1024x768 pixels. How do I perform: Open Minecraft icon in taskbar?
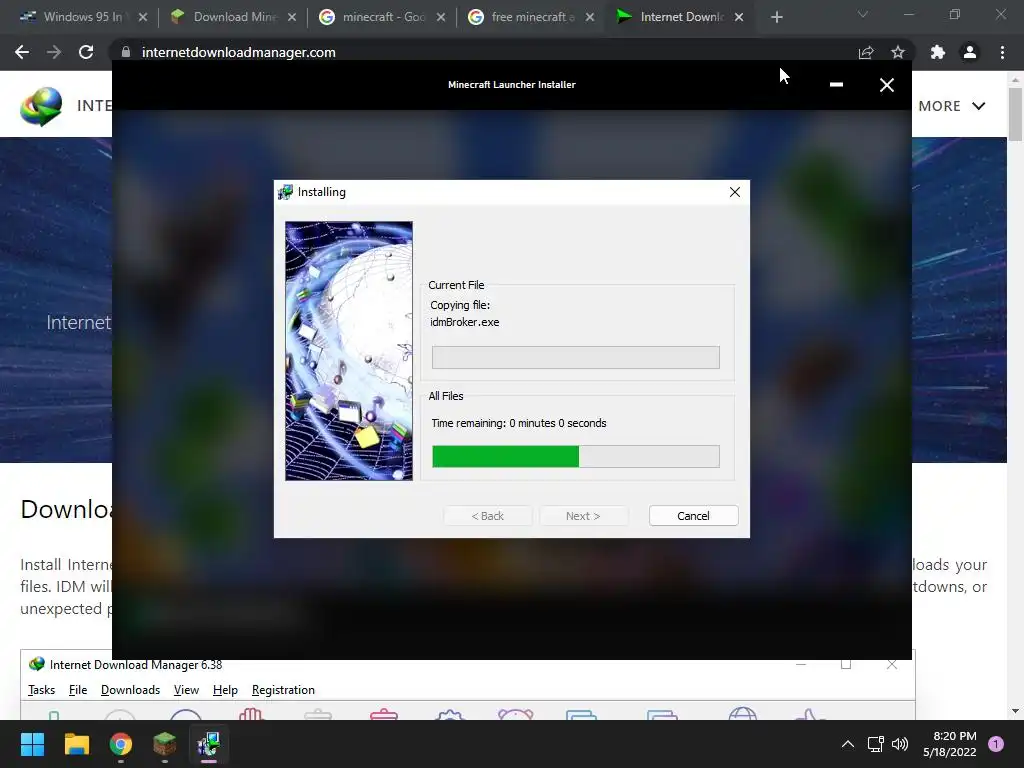pyautogui.click(x=165, y=744)
